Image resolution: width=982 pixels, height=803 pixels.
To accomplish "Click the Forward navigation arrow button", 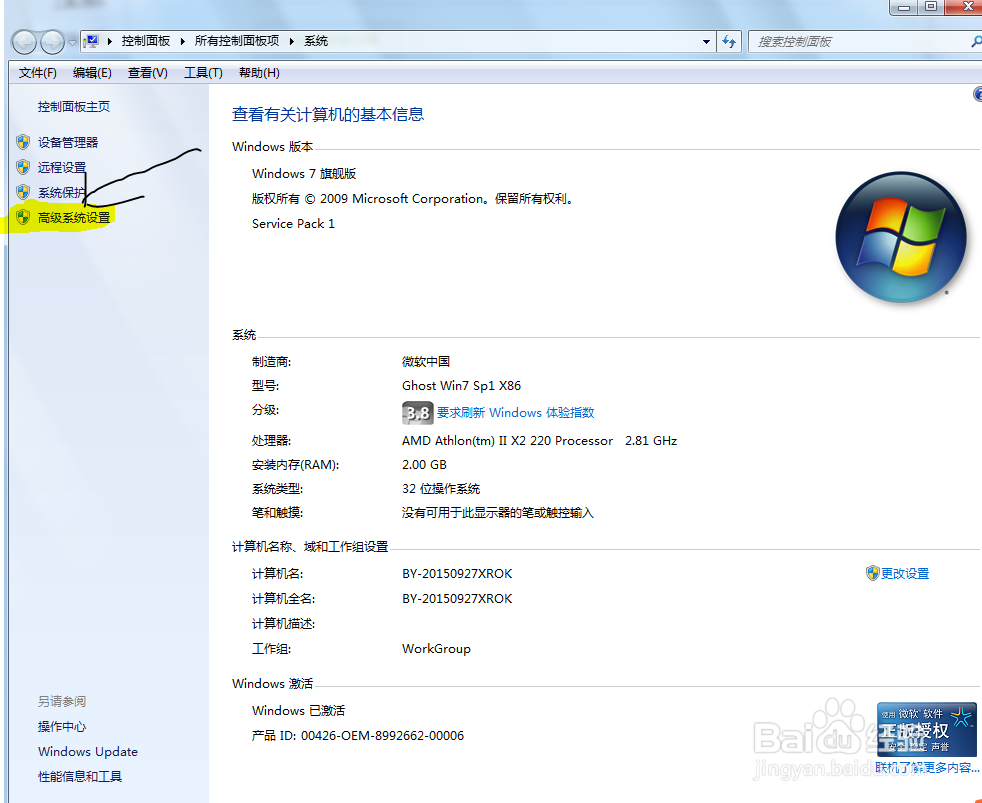I will [x=52, y=43].
